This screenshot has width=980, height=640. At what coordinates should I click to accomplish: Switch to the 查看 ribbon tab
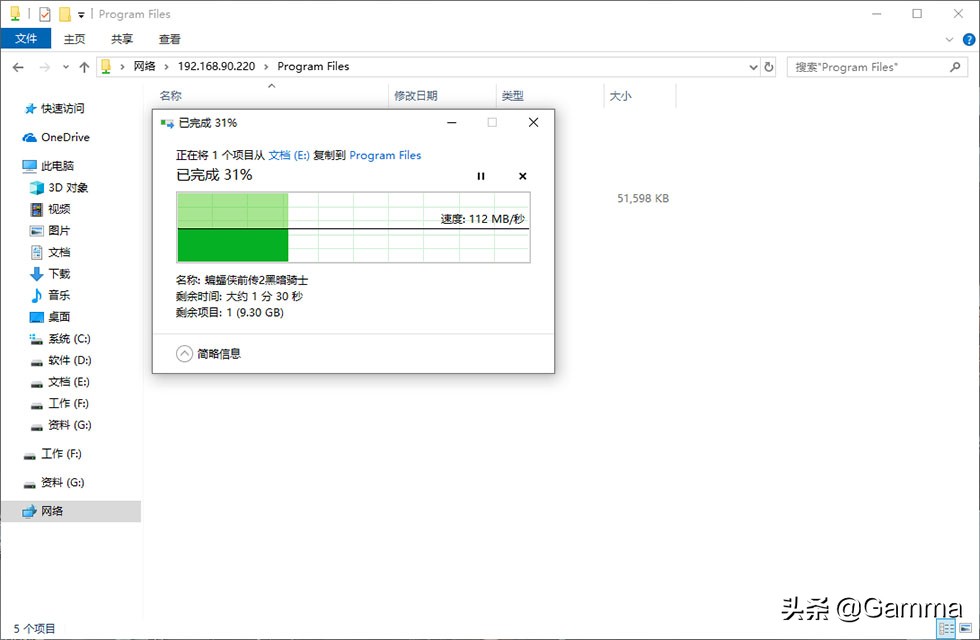click(x=168, y=39)
